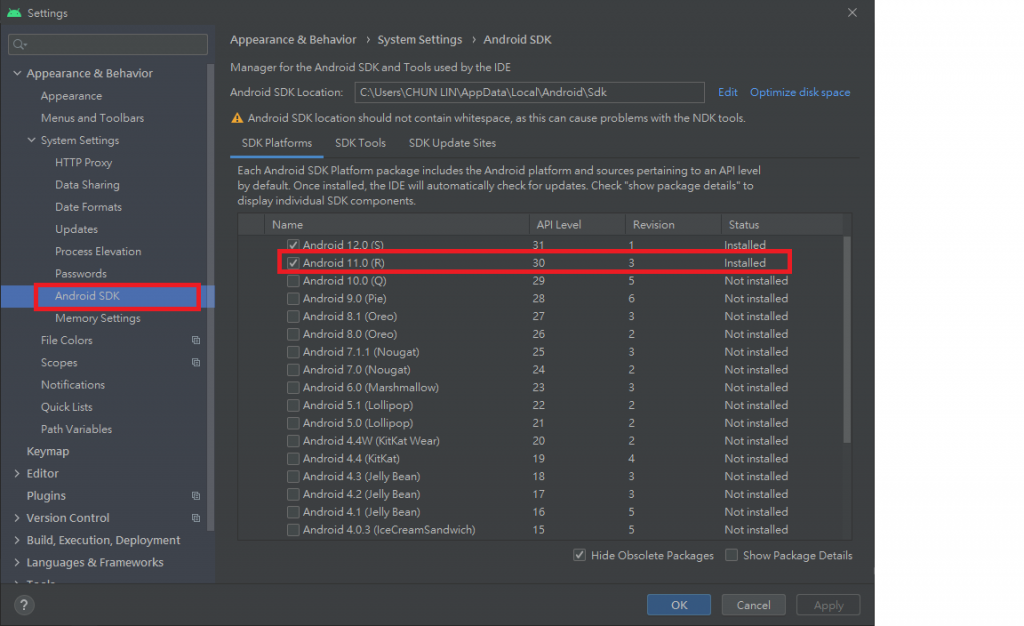
Task: Check the Android 8.1 (Oreo) checkbox
Action: (293, 316)
